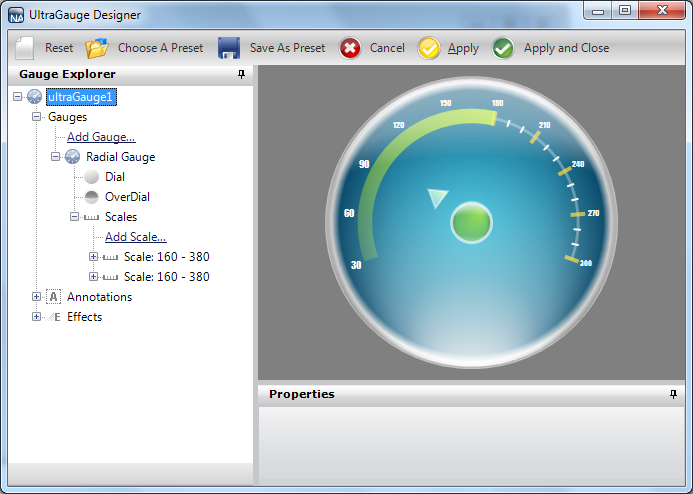Screen dimensions: 693x494
Task: Select the Dial tree item
Action: 114,177
